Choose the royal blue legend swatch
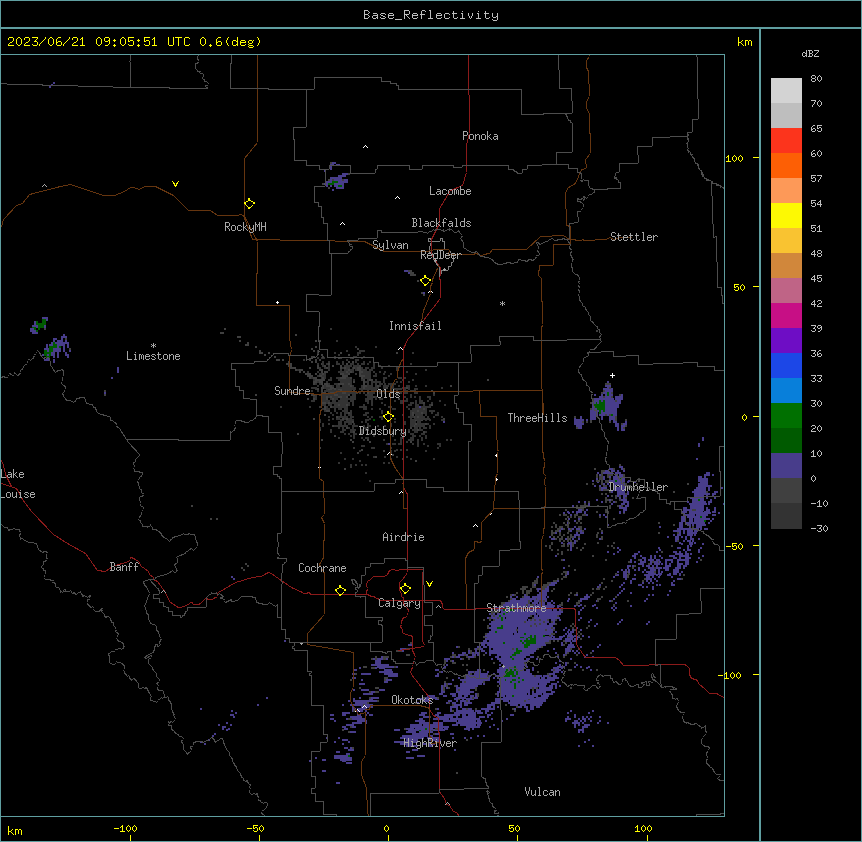 point(786,365)
